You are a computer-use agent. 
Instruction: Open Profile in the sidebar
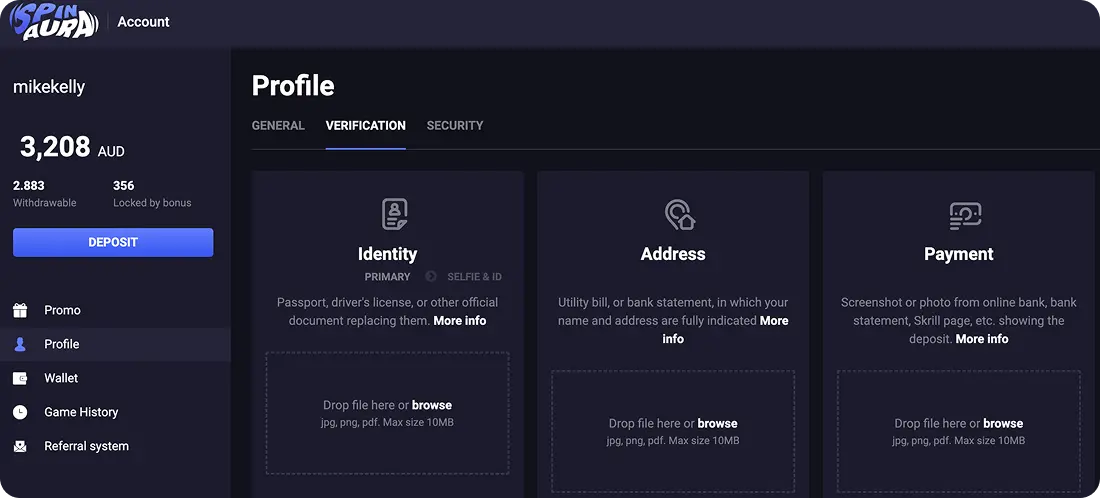[115, 344]
